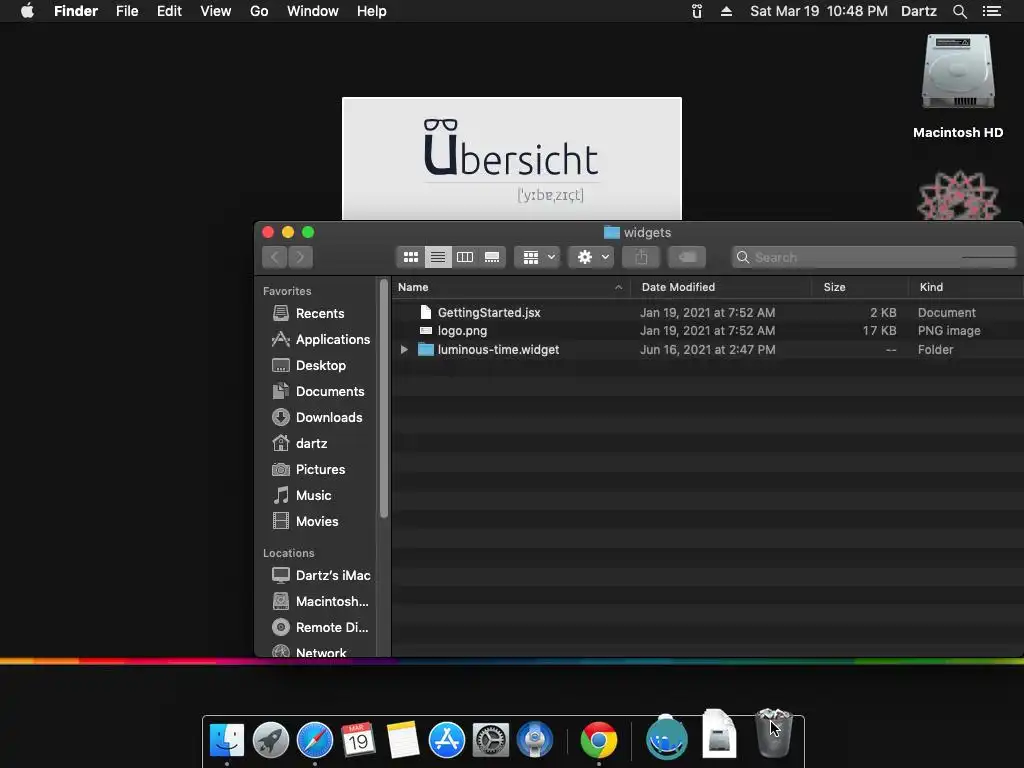The image size is (1024, 768).
Task: Click the date and time display
Action: click(819, 11)
